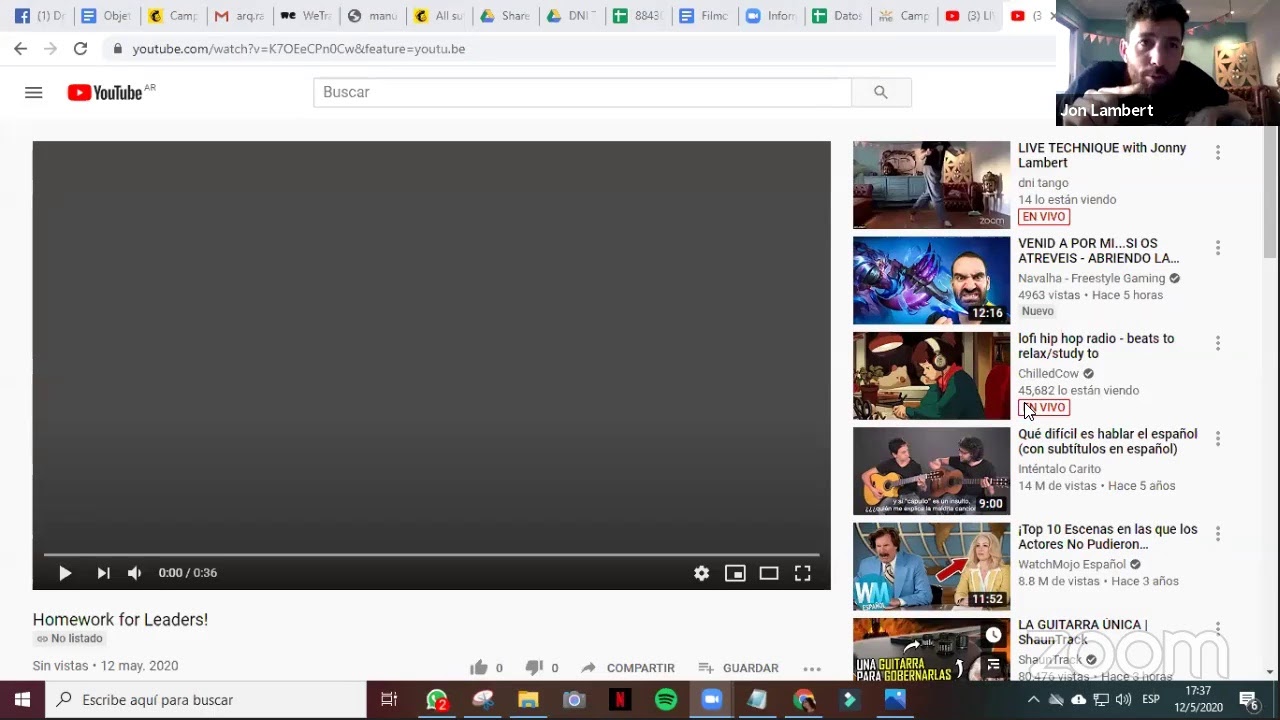
Task: Click the video progress bar
Action: click(x=431, y=554)
